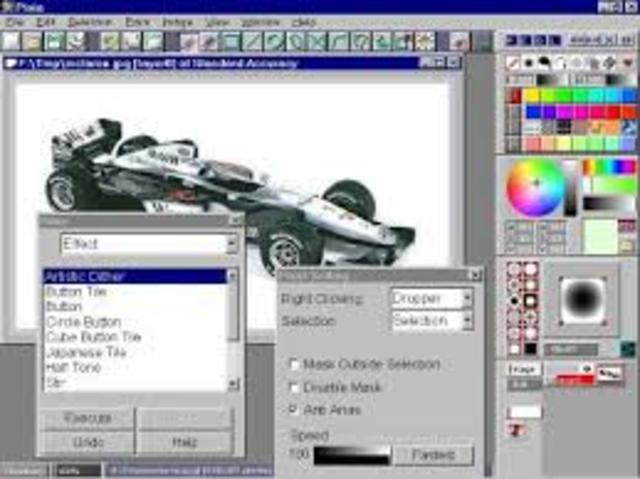This screenshot has width=640, height=479.
Task: Toggle the eye icon in the layer panel
Action: click(x=587, y=368)
